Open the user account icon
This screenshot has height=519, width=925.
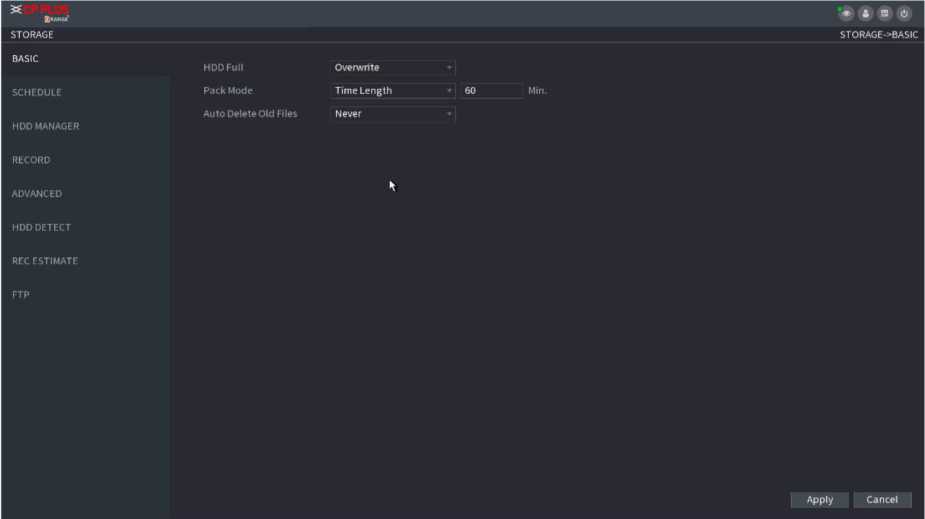point(867,14)
